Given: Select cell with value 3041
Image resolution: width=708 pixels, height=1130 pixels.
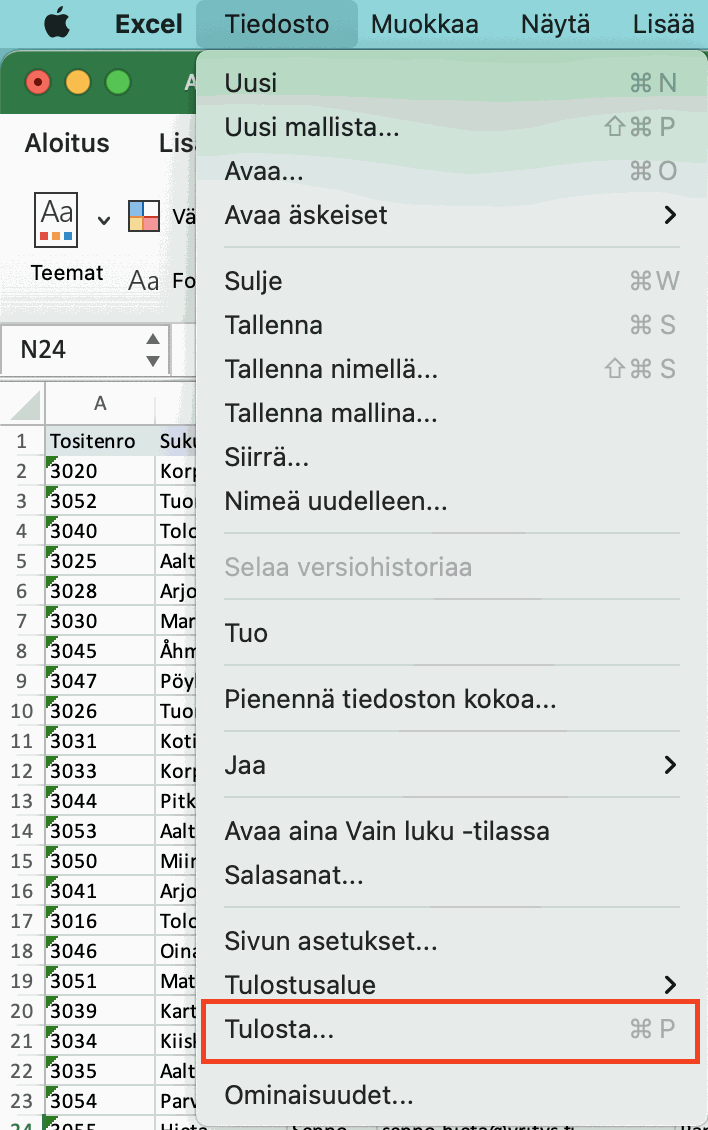Looking at the screenshot, I should [x=100, y=891].
